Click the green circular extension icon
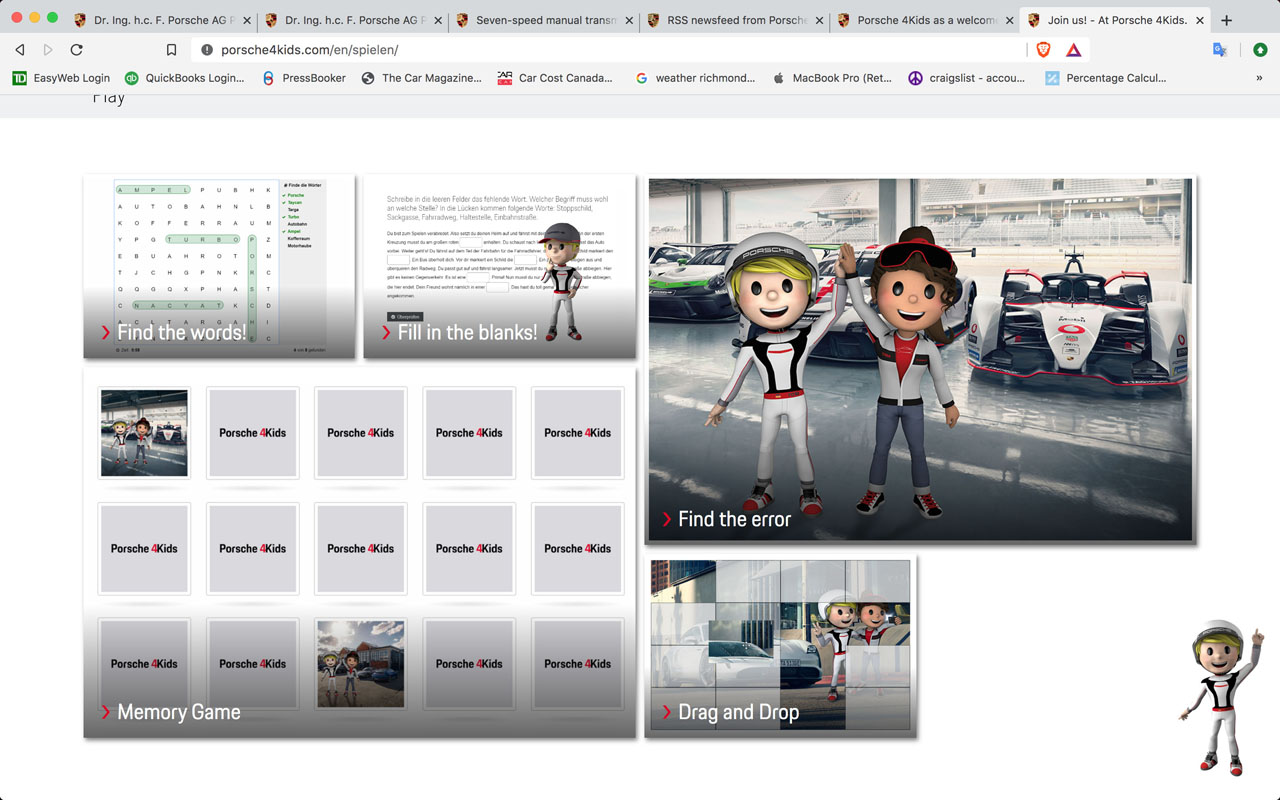This screenshot has height=800, width=1280. 1260,49
